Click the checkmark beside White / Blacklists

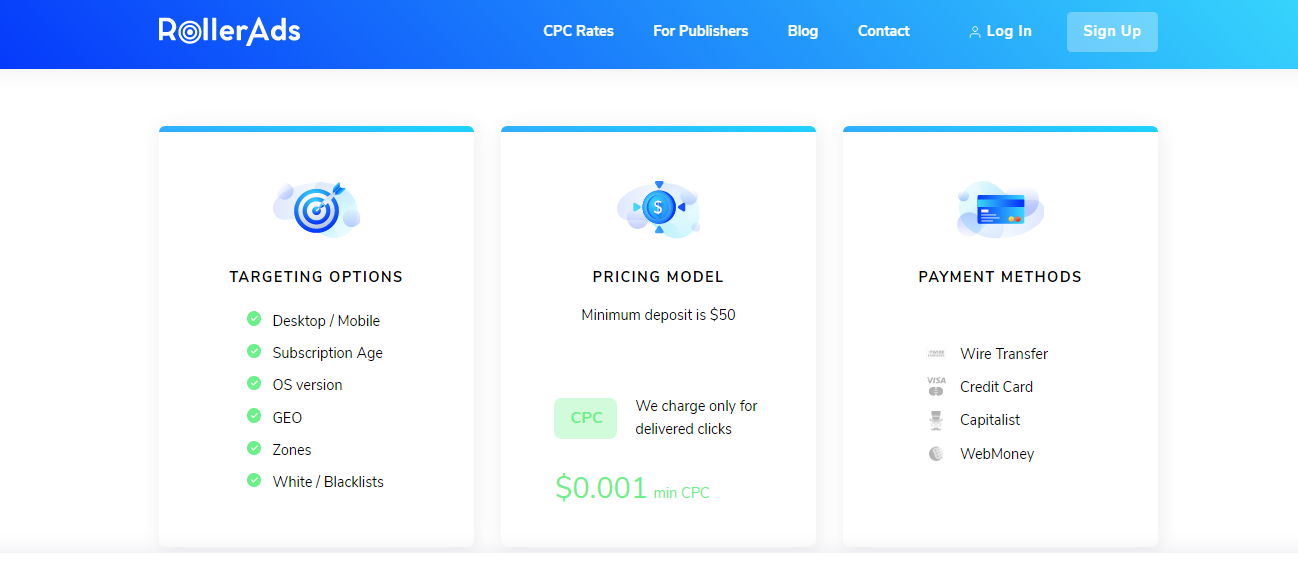click(254, 481)
